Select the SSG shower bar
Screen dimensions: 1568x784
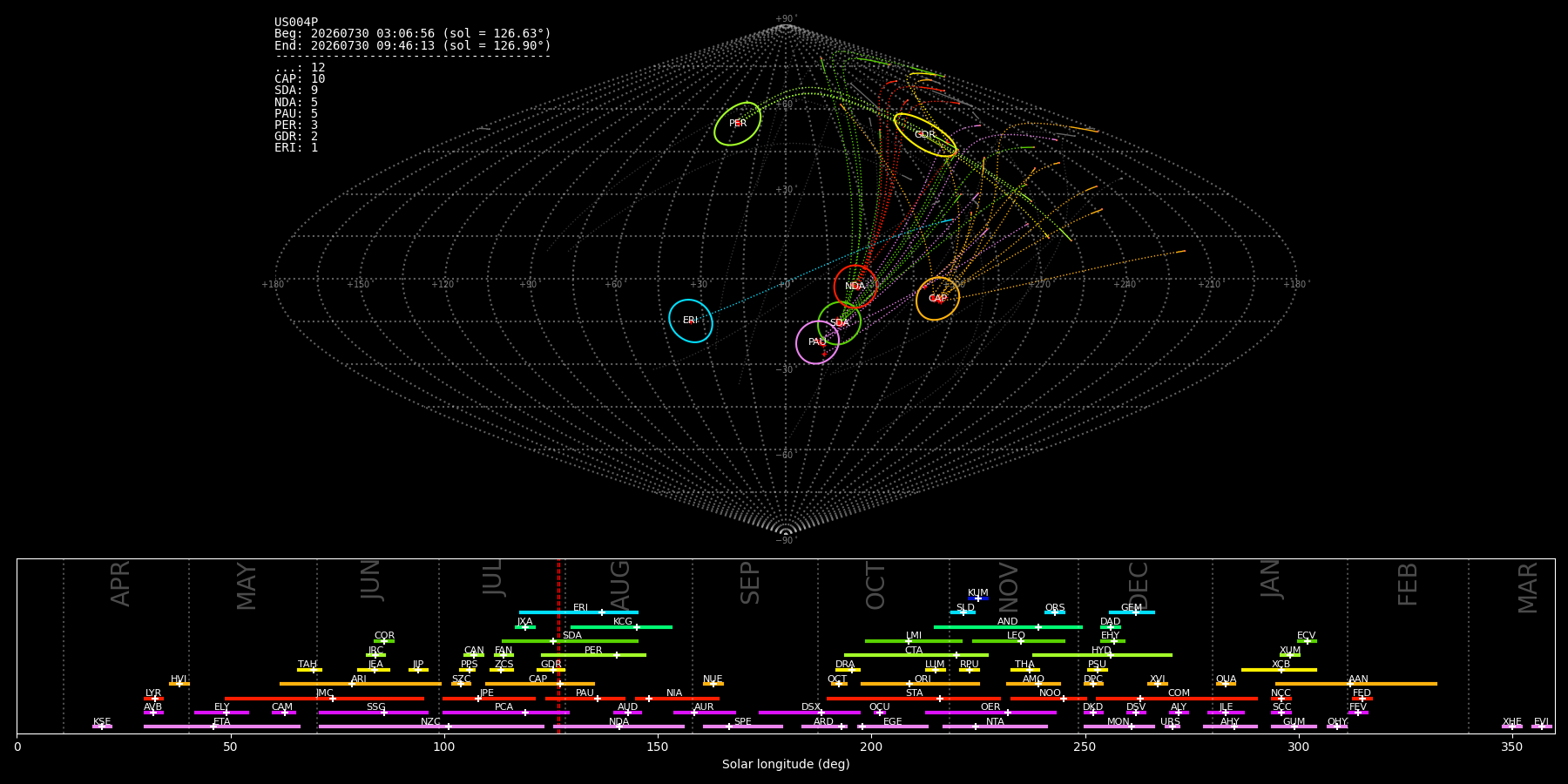[x=373, y=712]
